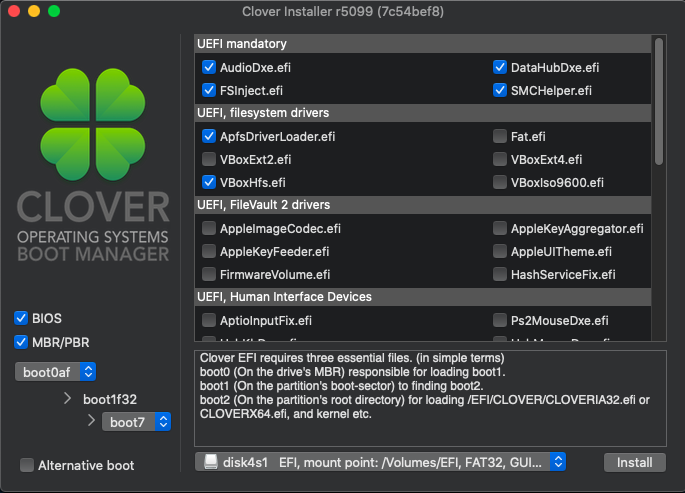
Task: Click the disk drive icon for disk4s1
Action: [x=211, y=462]
